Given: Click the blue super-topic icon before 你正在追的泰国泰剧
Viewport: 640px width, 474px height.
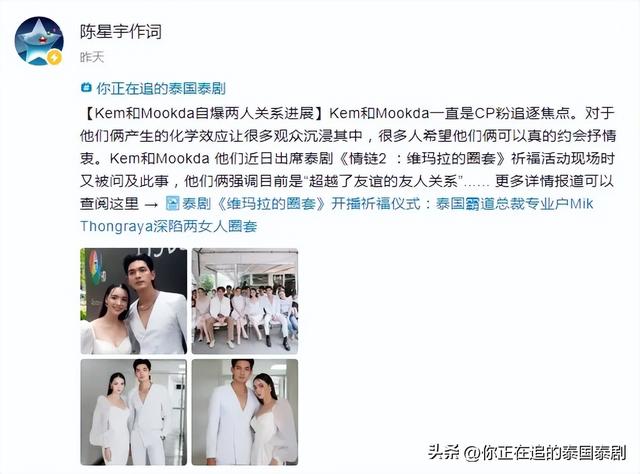Looking at the screenshot, I should [86, 88].
